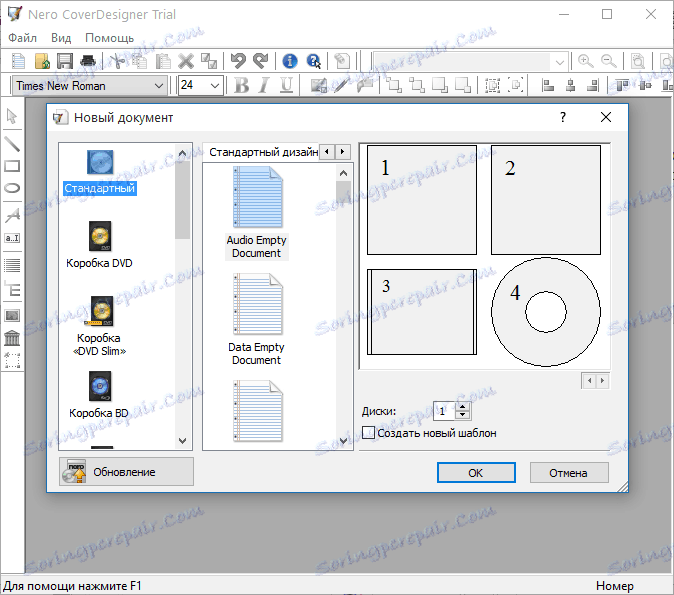Select the Rectangle drawing tool

[12, 166]
